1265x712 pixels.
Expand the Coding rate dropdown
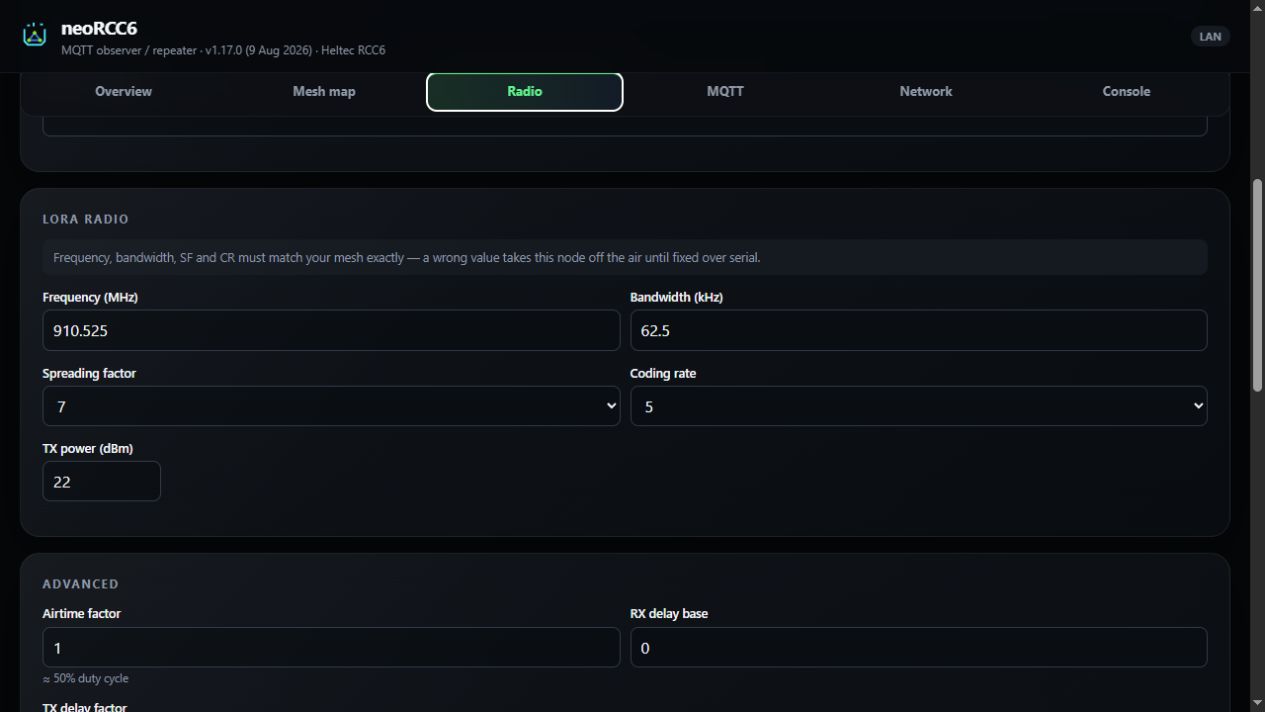pos(918,406)
